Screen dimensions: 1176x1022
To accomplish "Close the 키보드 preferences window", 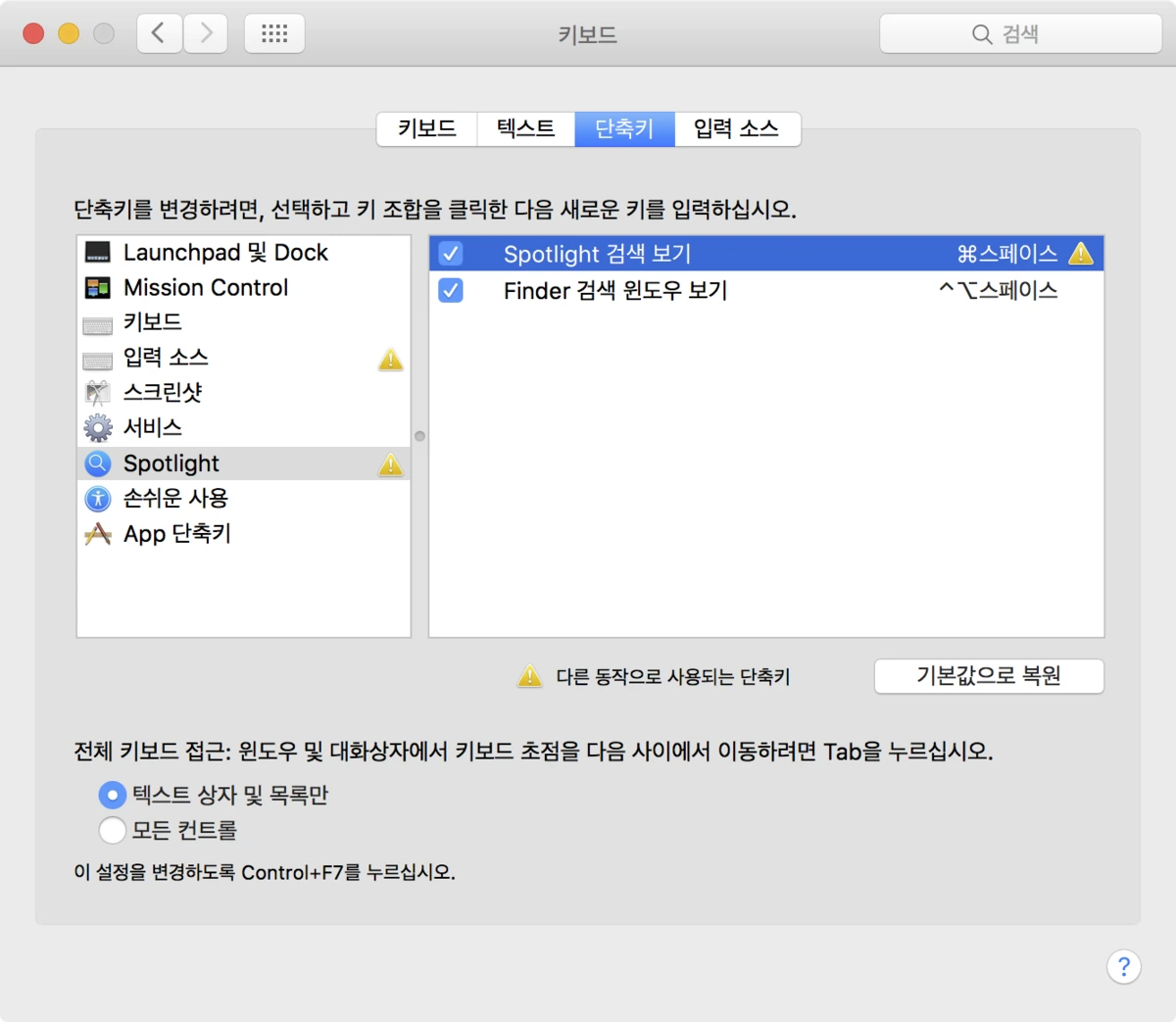I will [33, 34].
